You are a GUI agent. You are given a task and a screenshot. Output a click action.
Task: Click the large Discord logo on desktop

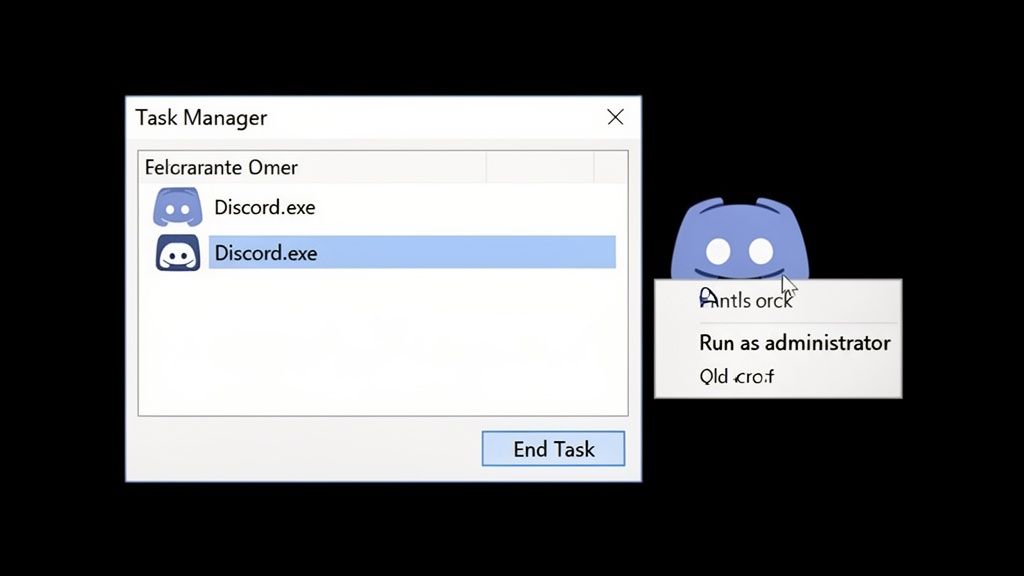[x=740, y=239]
